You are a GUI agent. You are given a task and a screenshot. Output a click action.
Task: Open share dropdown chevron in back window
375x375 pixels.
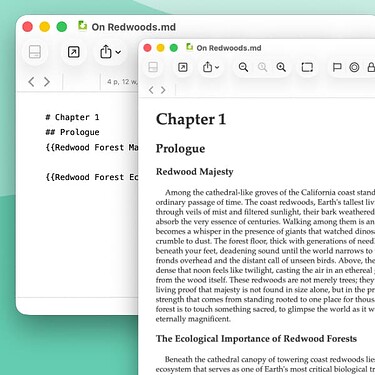(118, 52)
